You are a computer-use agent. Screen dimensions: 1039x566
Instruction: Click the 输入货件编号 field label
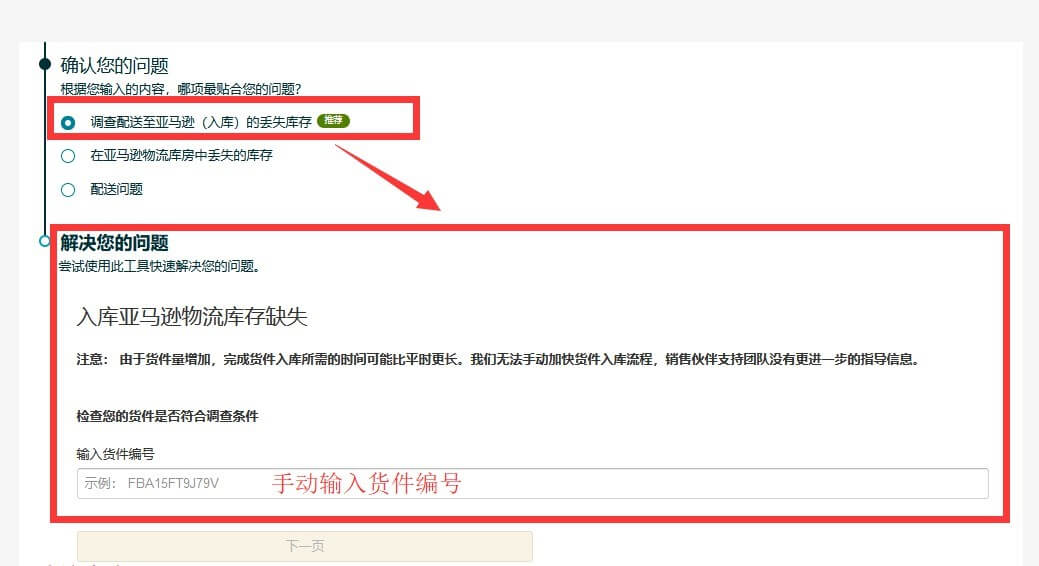coord(115,454)
